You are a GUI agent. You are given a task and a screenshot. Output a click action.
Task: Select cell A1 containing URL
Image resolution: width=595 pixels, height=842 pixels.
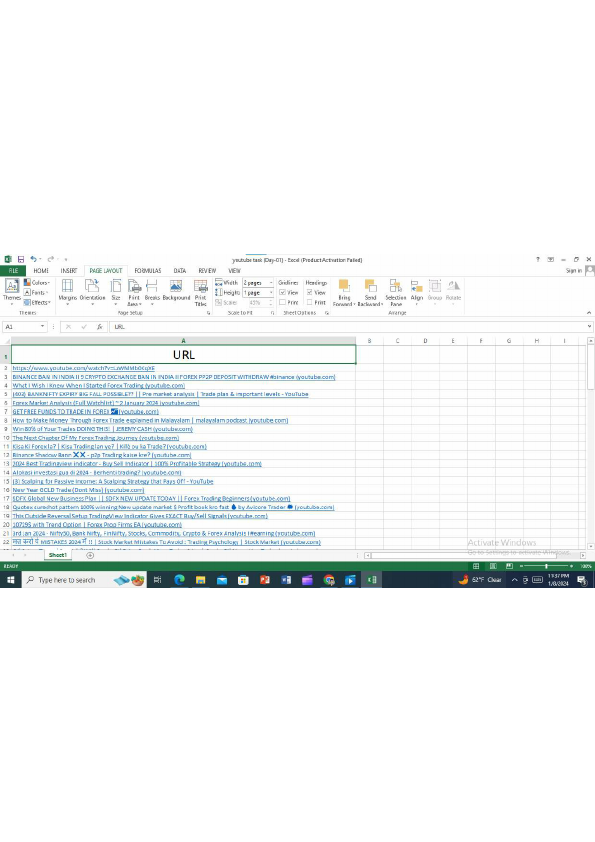point(183,354)
